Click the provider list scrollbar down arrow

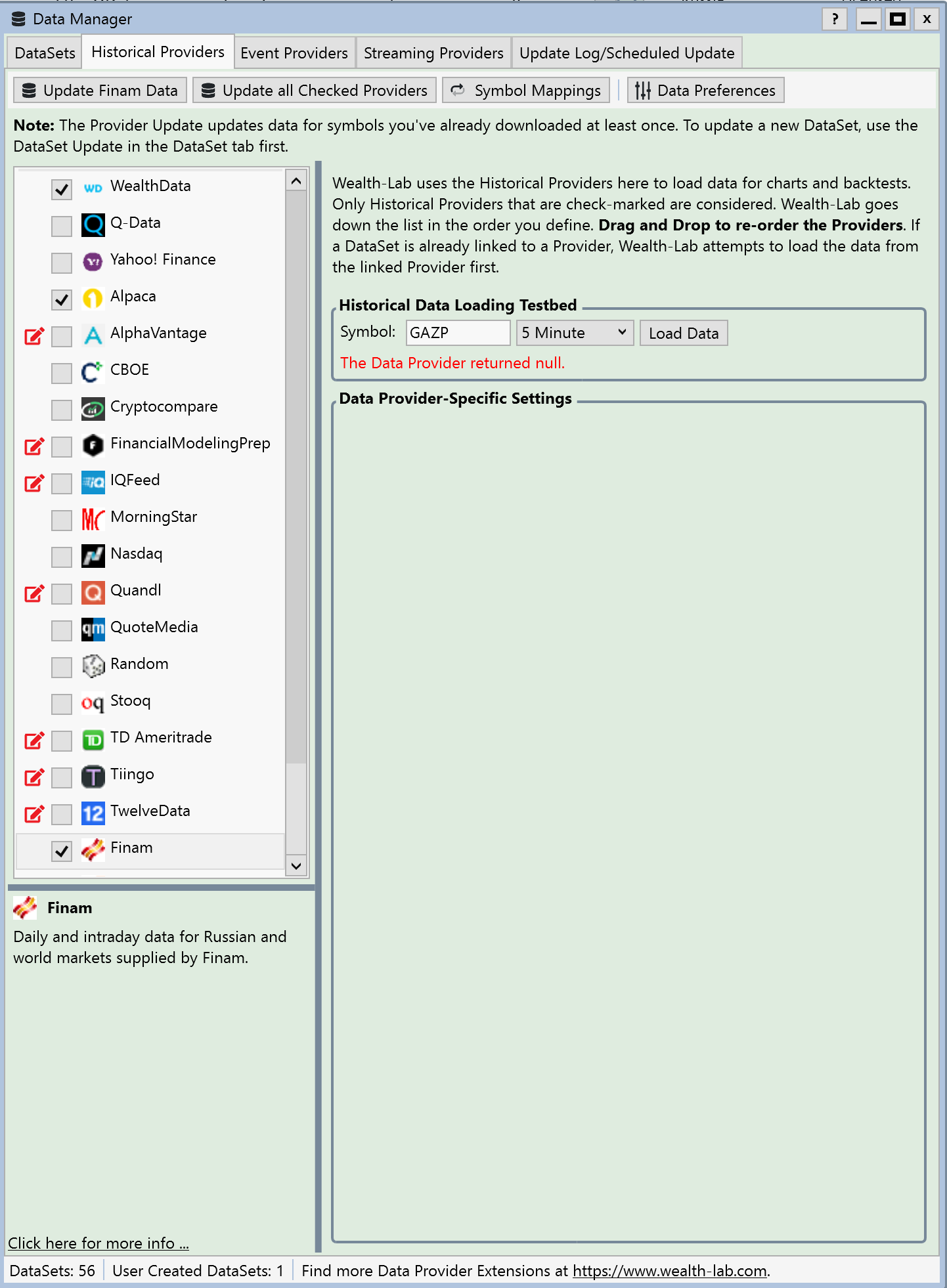(x=296, y=866)
